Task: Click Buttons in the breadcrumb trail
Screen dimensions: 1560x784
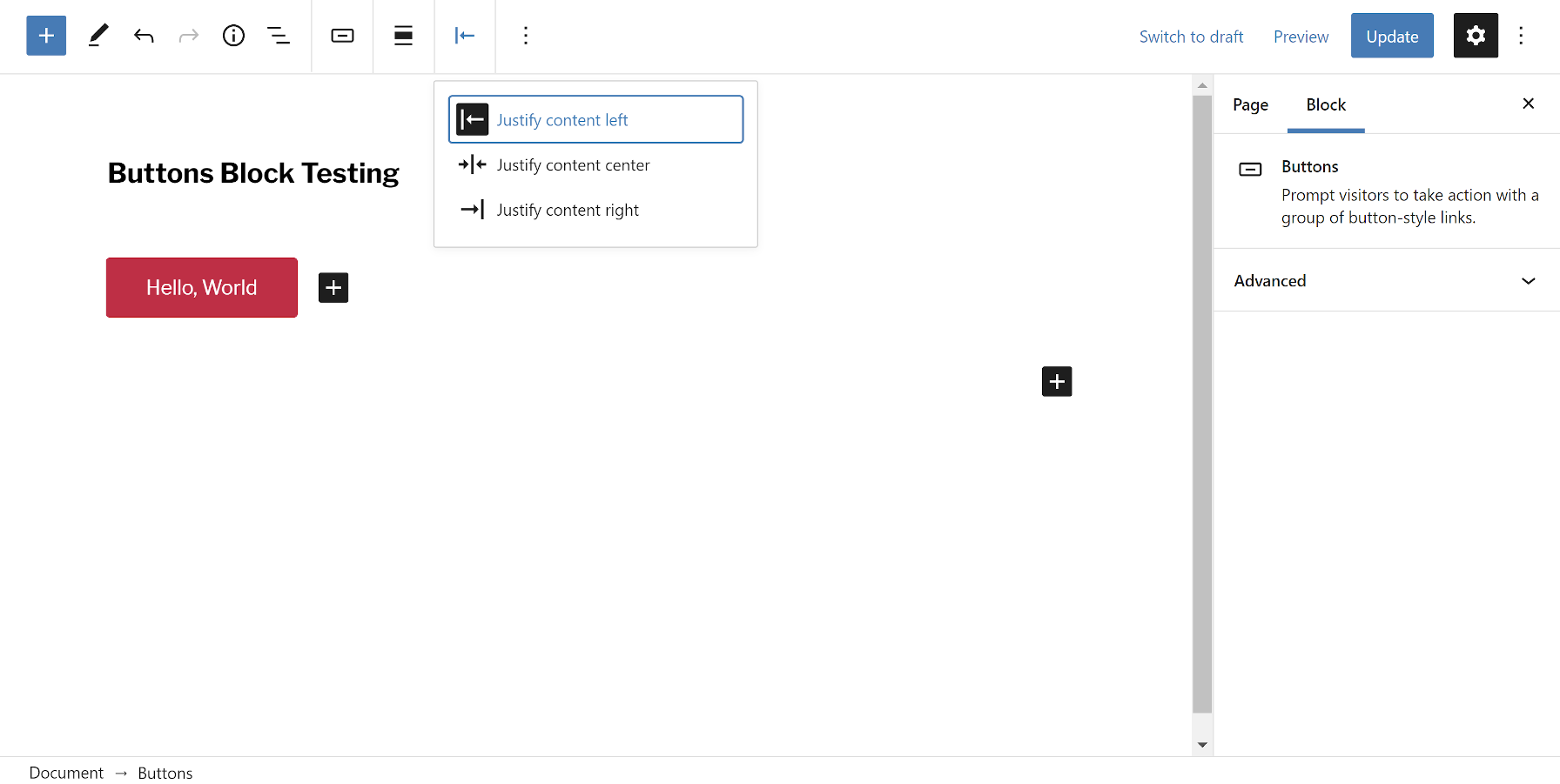Action: (165, 773)
